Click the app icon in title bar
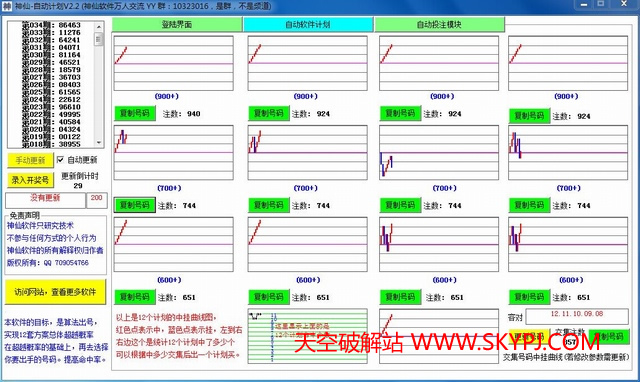The height and width of the screenshot is (382, 640). click(7, 6)
